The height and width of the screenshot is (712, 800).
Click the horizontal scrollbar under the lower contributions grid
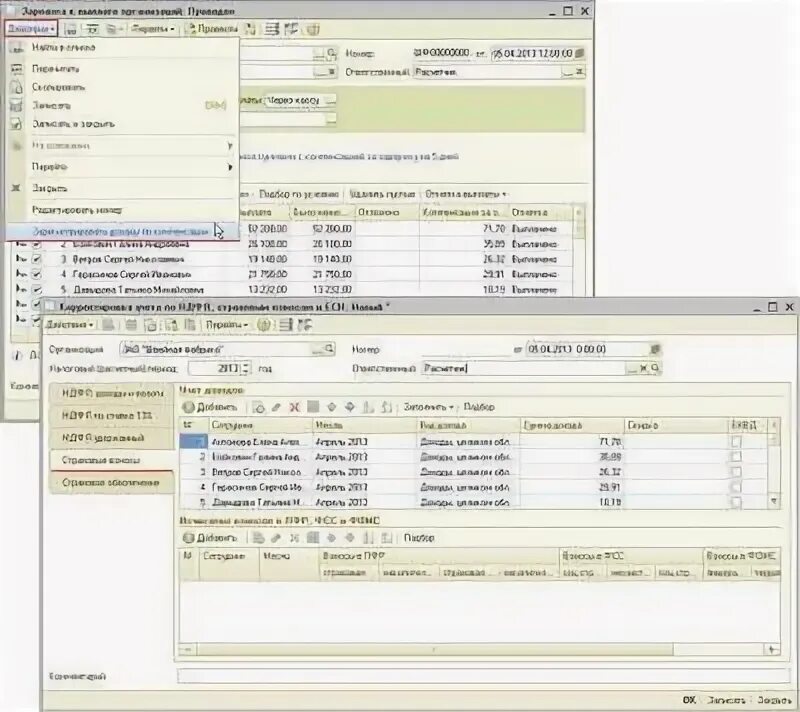tap(435, 649)
